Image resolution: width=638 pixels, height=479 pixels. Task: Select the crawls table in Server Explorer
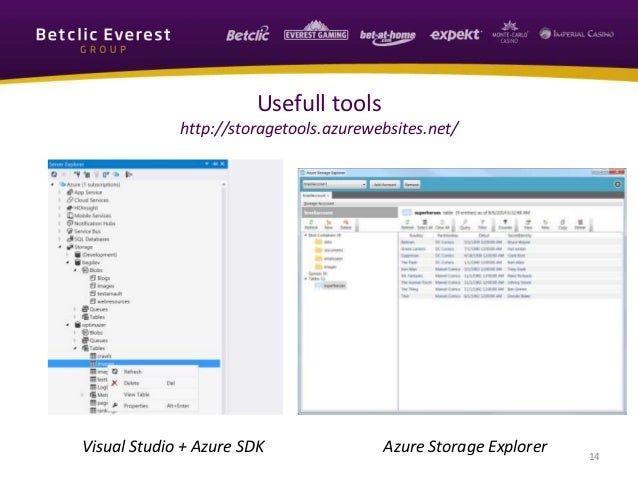101,356
